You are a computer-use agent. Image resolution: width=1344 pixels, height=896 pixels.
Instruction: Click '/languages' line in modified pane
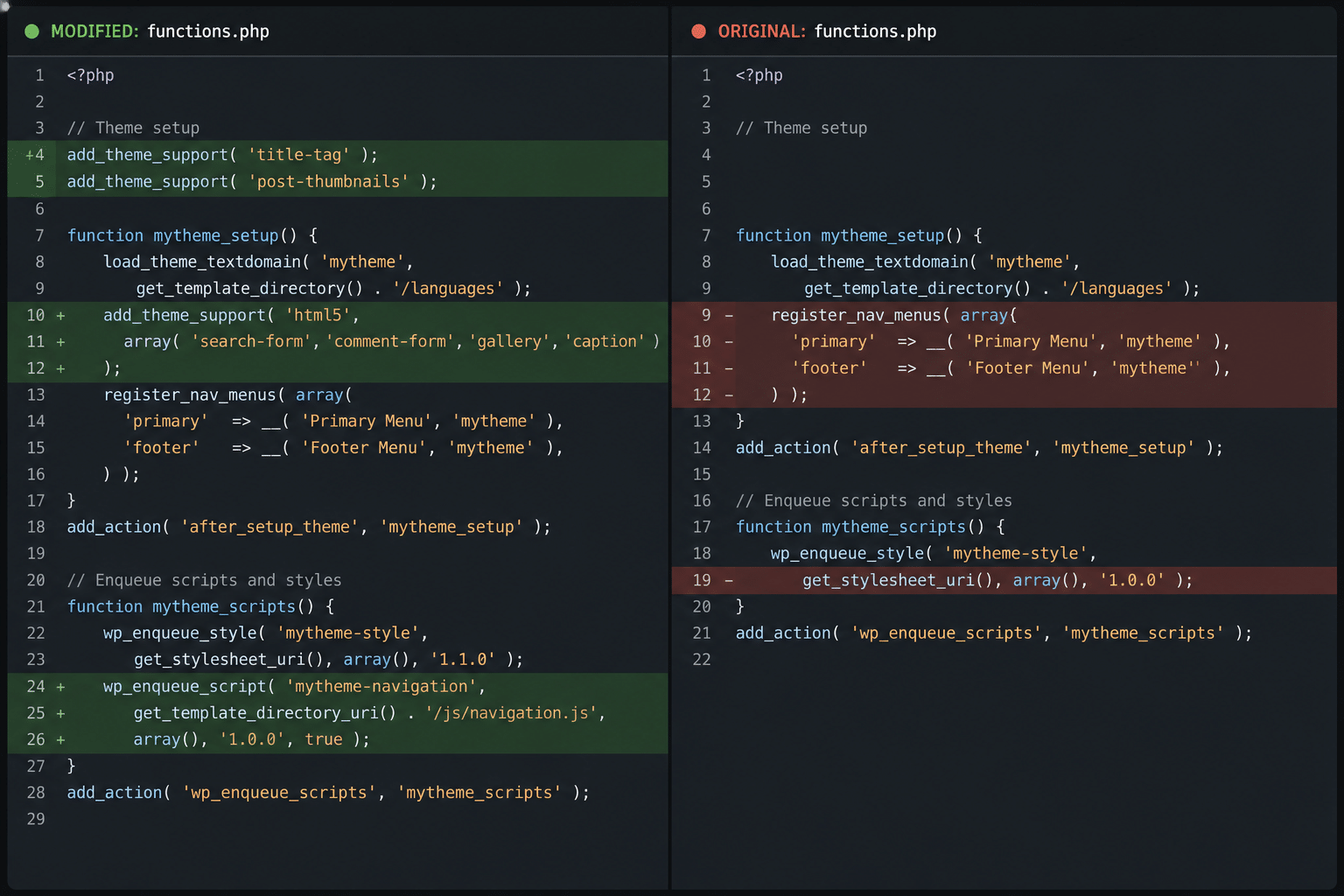333,289
